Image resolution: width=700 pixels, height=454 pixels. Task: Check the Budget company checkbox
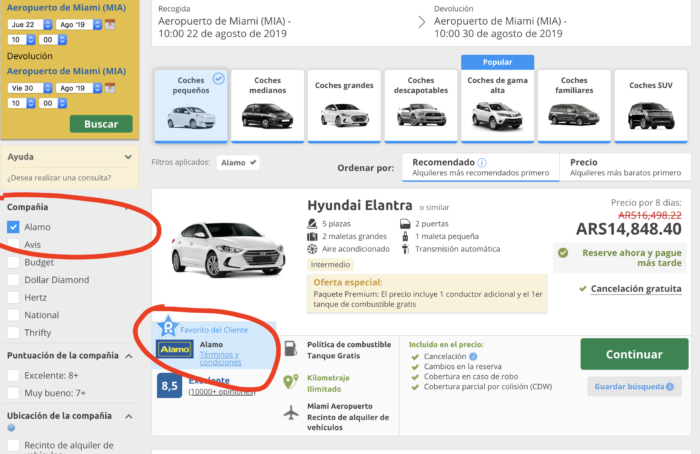click(x=13, y=262)
